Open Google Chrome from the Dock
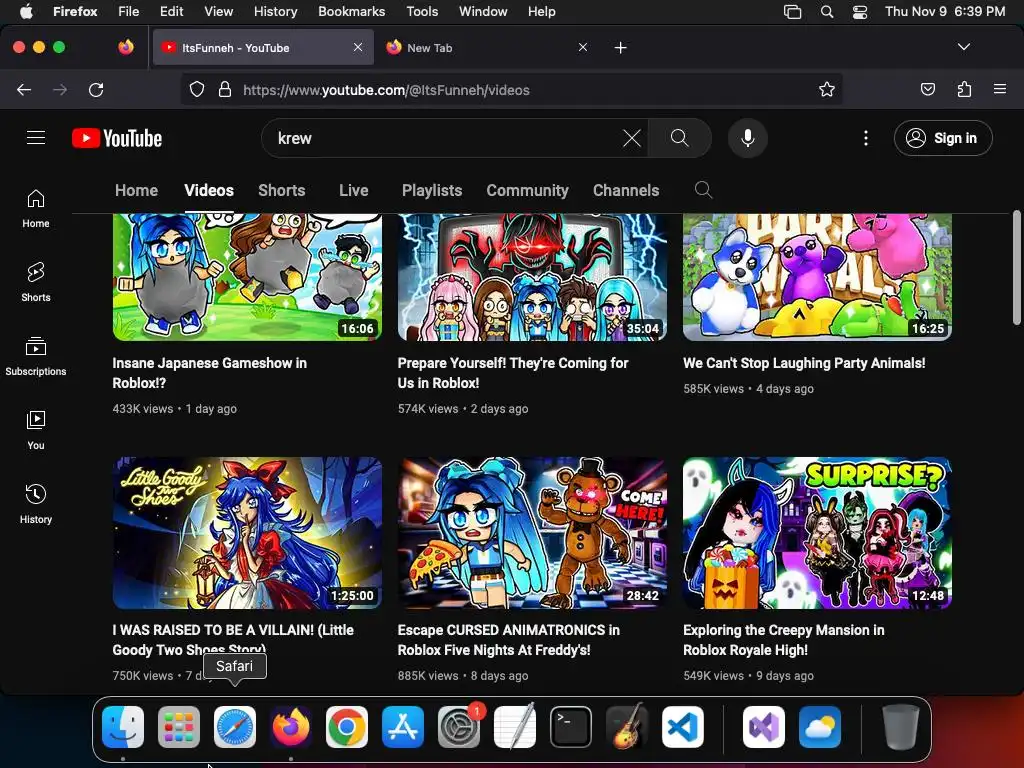 point(347,727)
